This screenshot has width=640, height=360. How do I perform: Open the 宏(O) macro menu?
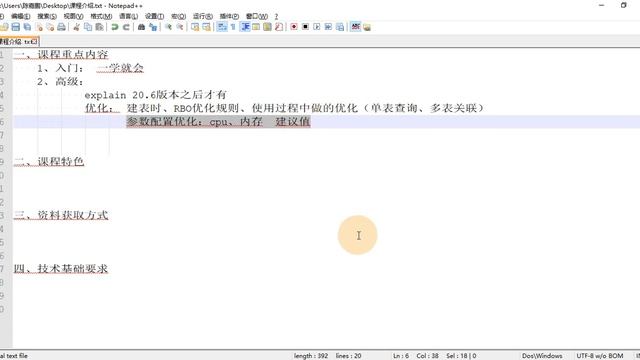click(178, 16)
